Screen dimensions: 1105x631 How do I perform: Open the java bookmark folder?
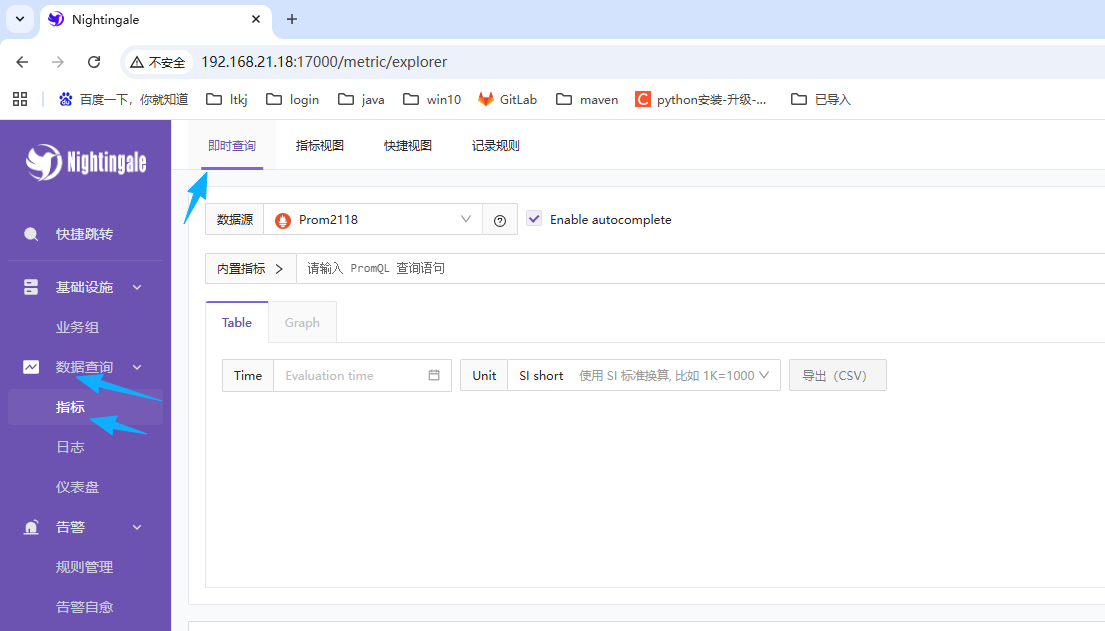tap(361, 99)
